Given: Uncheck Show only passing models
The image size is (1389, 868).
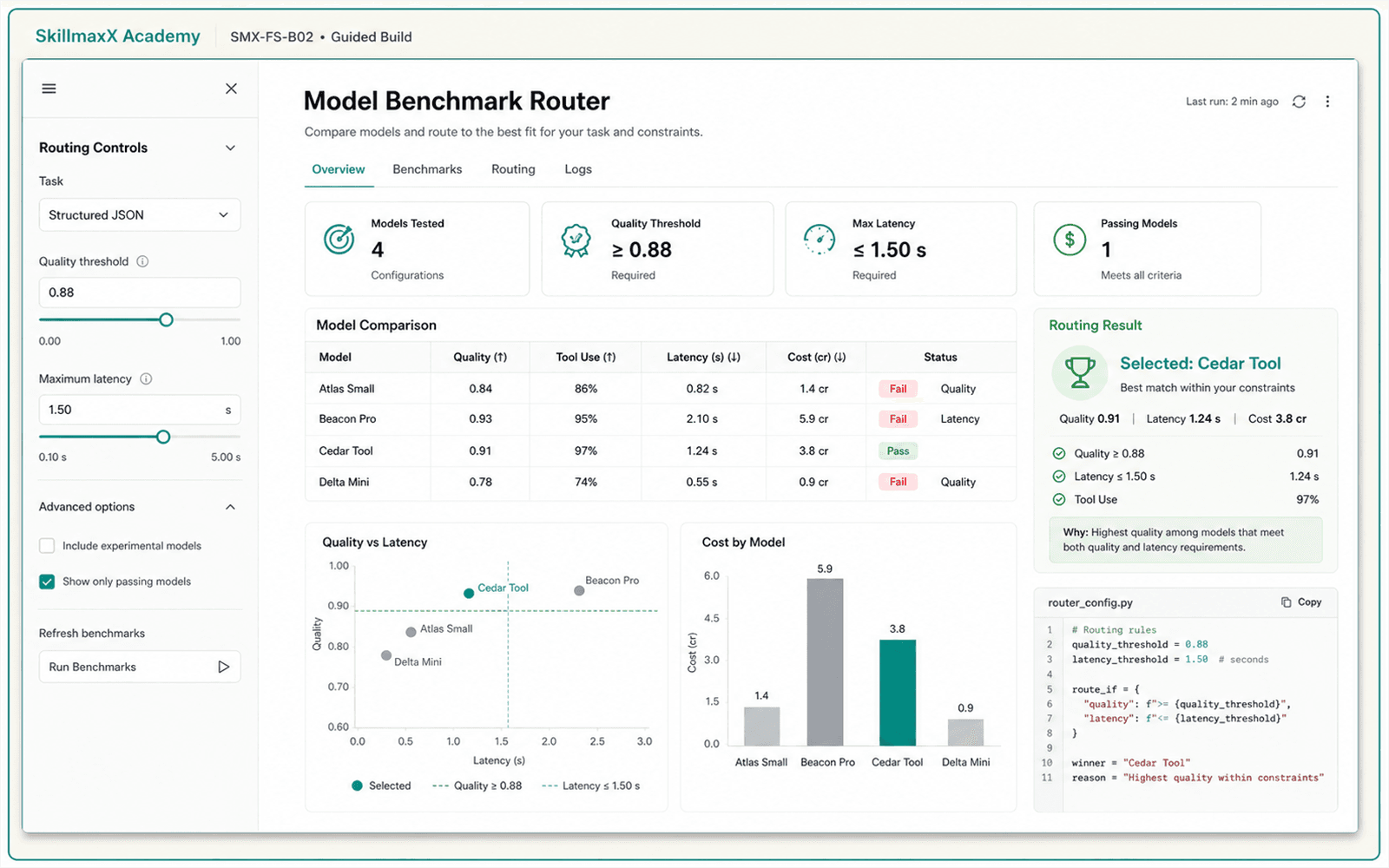Looking at the screenshot, I should 47,582.
